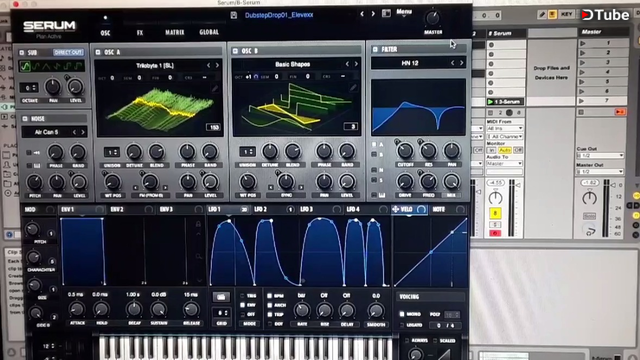
Task: Open the Audio To Master dropdown
Action: tap(504, 164)
